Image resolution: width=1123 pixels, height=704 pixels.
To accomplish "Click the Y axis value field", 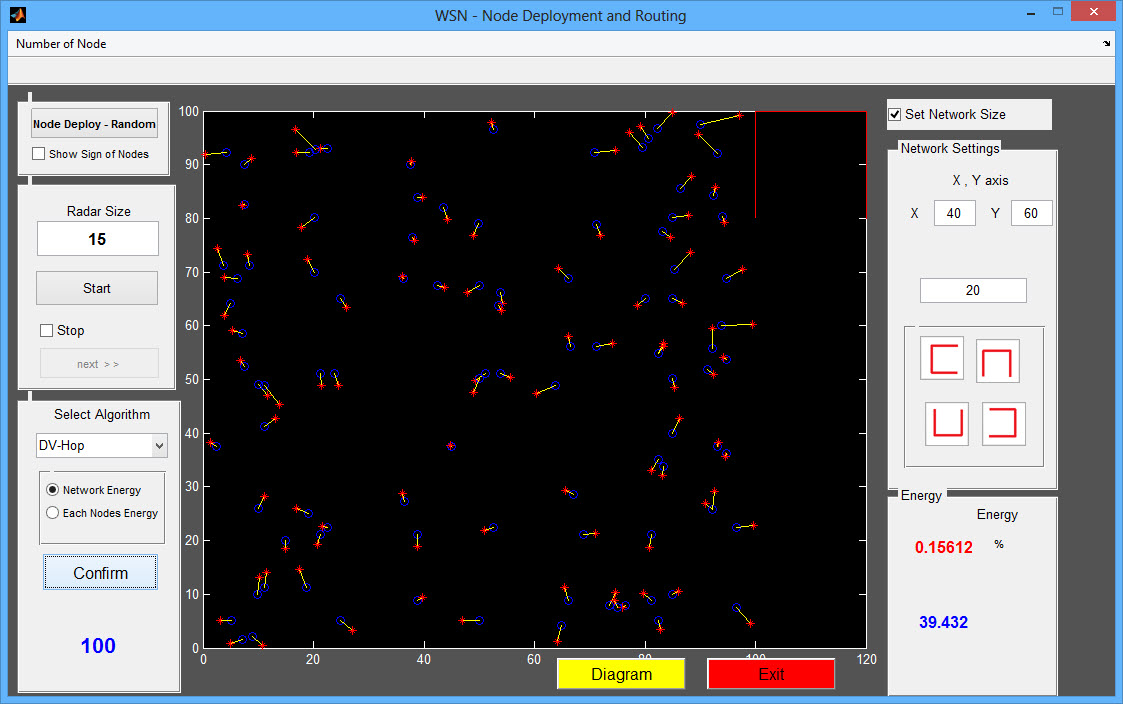I will tap(1031, 213).
